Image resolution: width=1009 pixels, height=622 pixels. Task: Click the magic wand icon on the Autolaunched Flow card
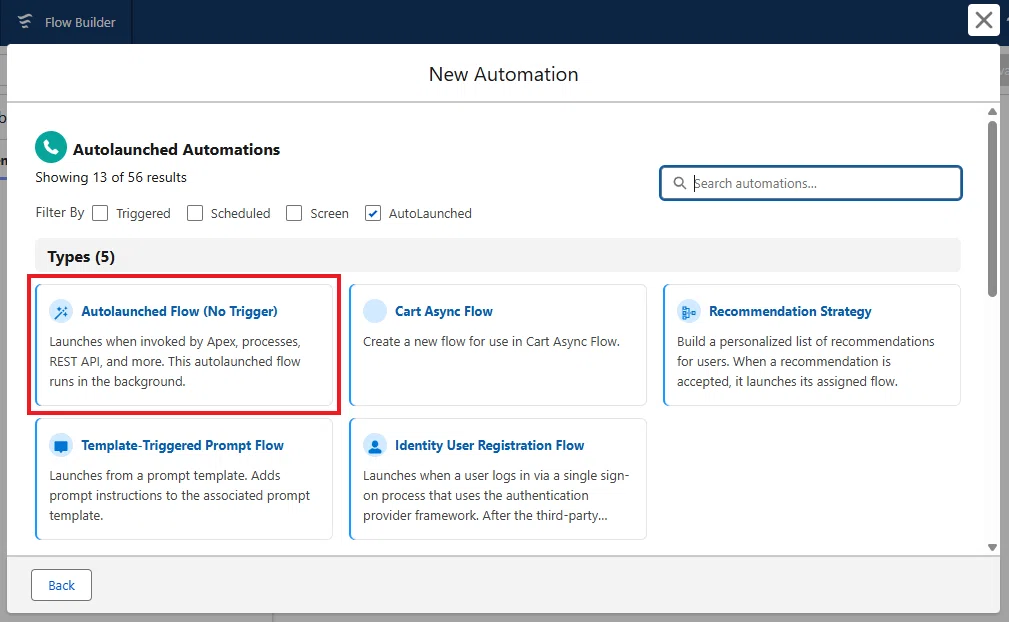61,311
